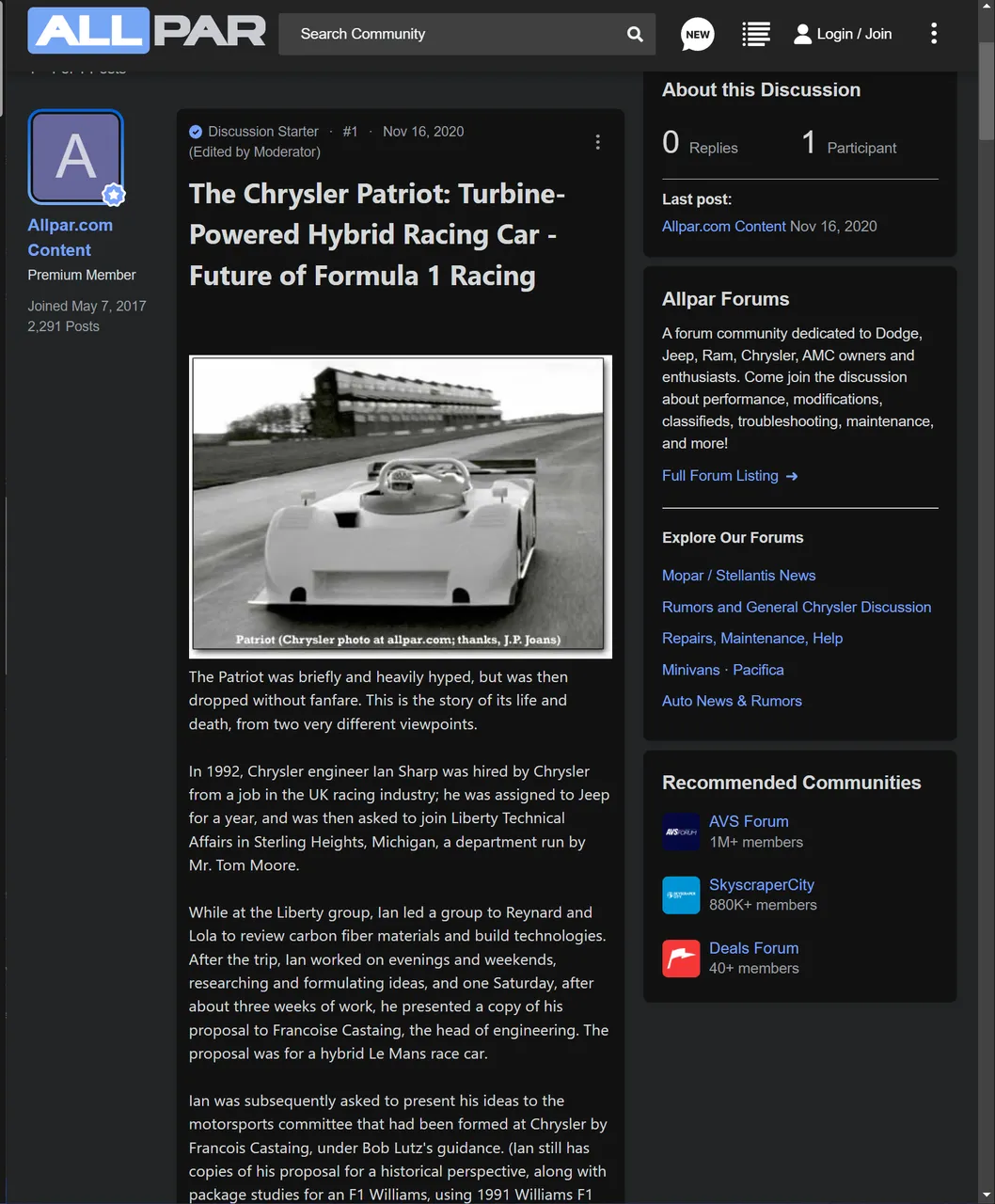Click the SkyscraperCity community icon
This screenshot has width=995, height=1204.
pyautogui.click(x=681, y=895)
